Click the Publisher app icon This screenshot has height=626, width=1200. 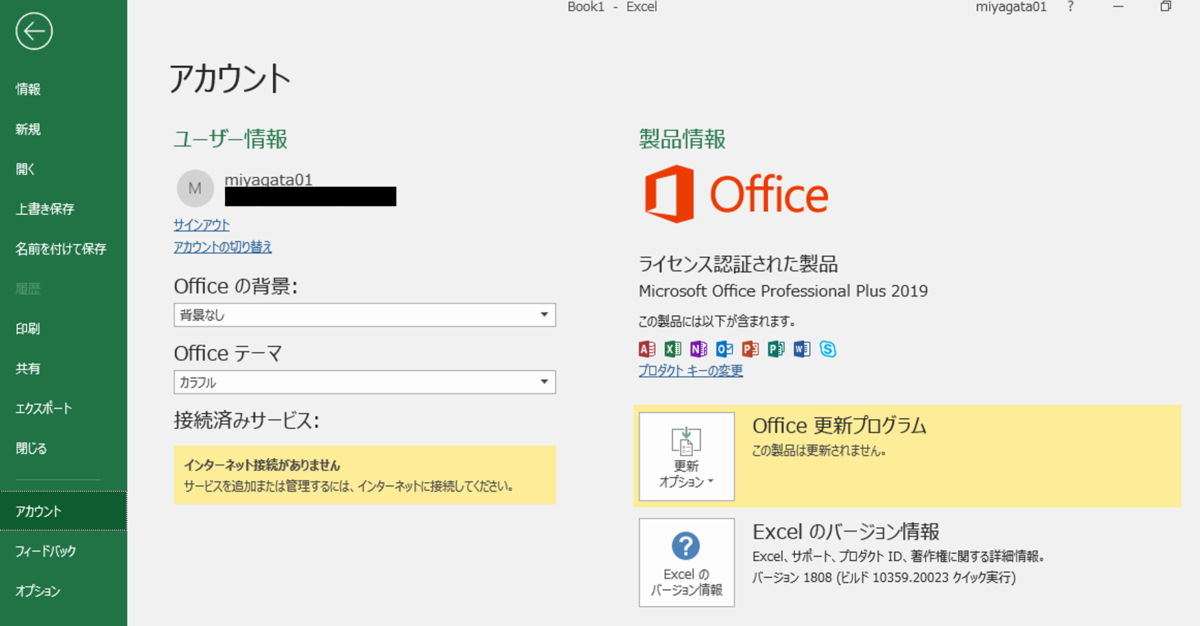click(776, 349)
